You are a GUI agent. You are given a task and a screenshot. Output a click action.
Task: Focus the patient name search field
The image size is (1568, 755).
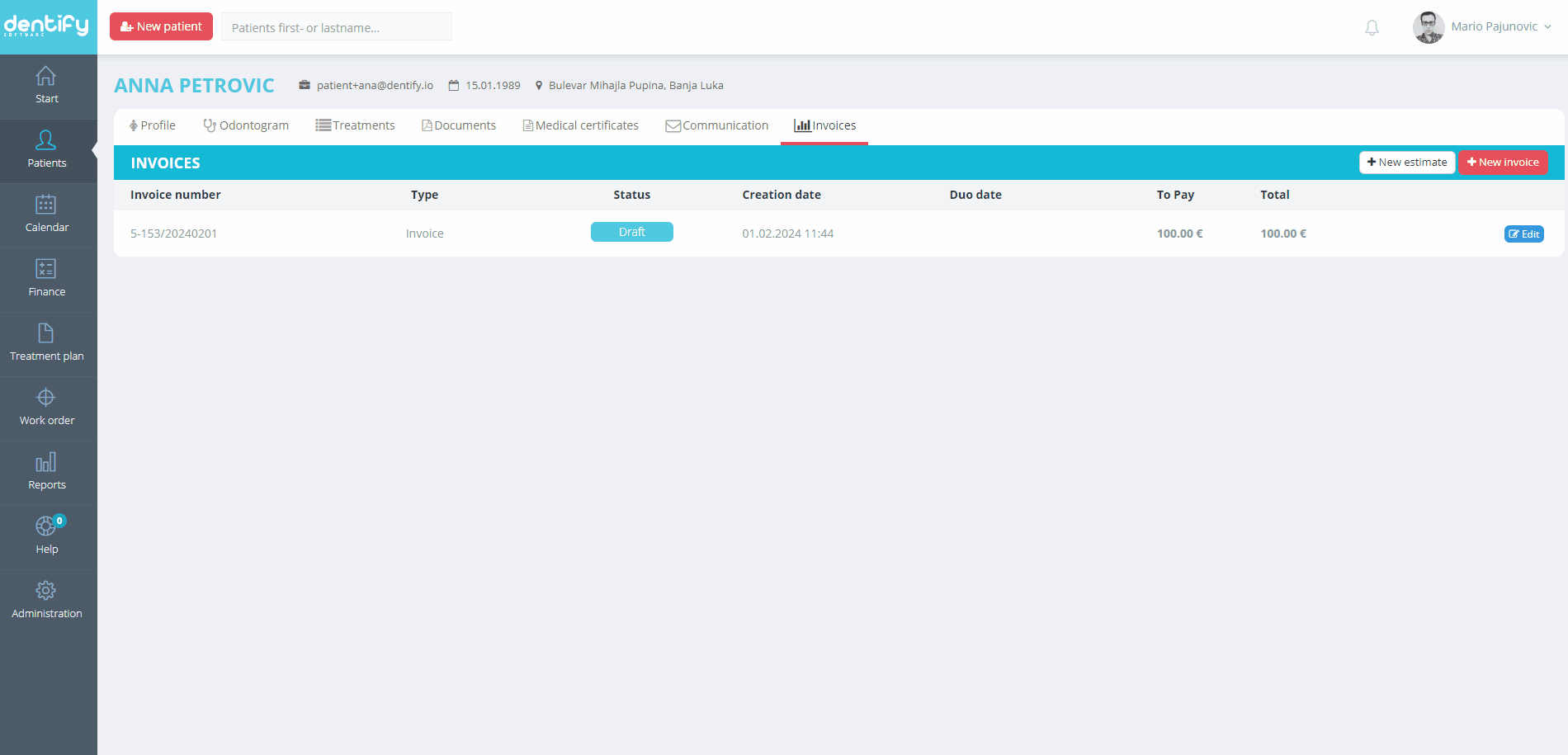tap(336, 27)
